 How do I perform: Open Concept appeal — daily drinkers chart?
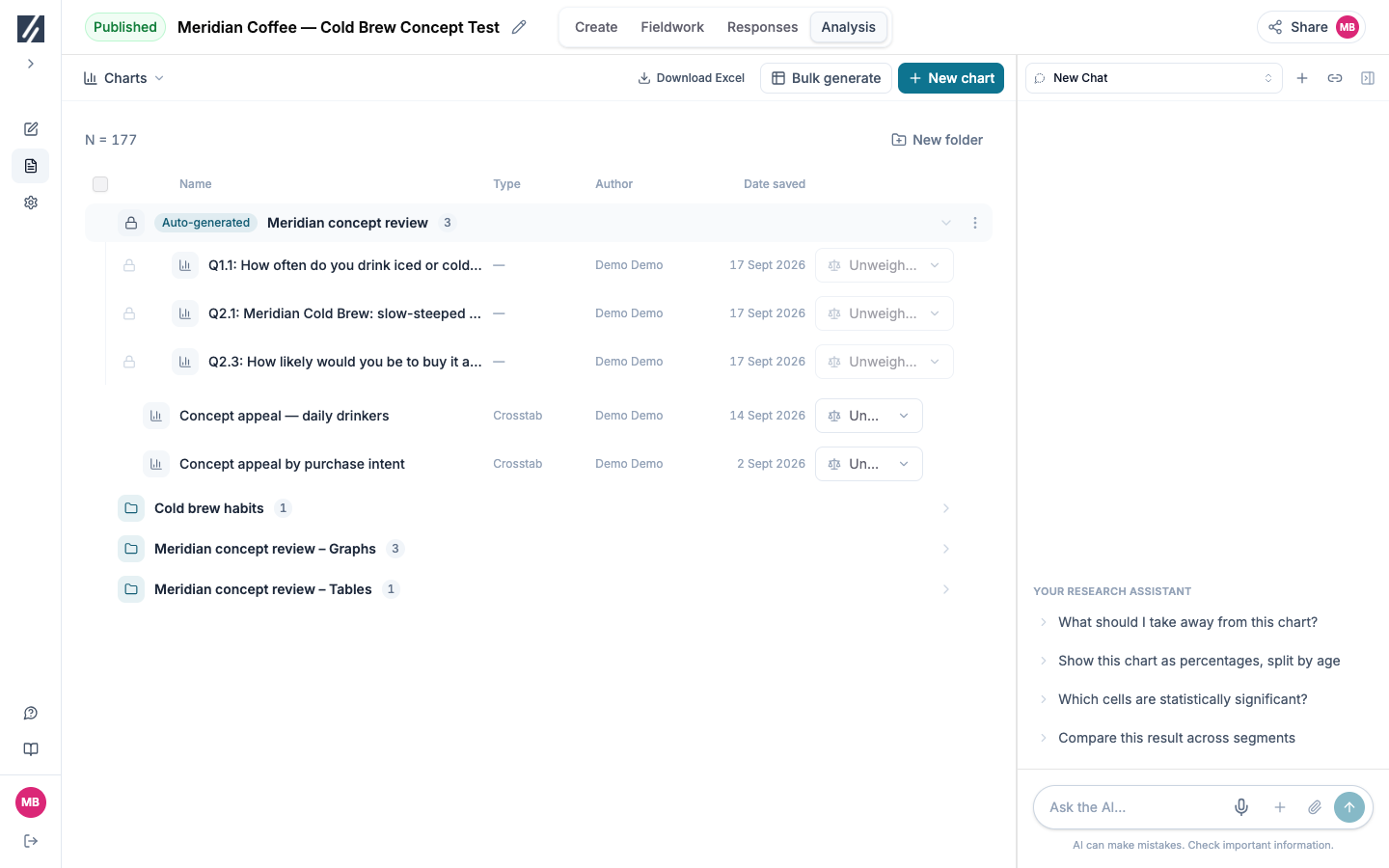[285, 416]
